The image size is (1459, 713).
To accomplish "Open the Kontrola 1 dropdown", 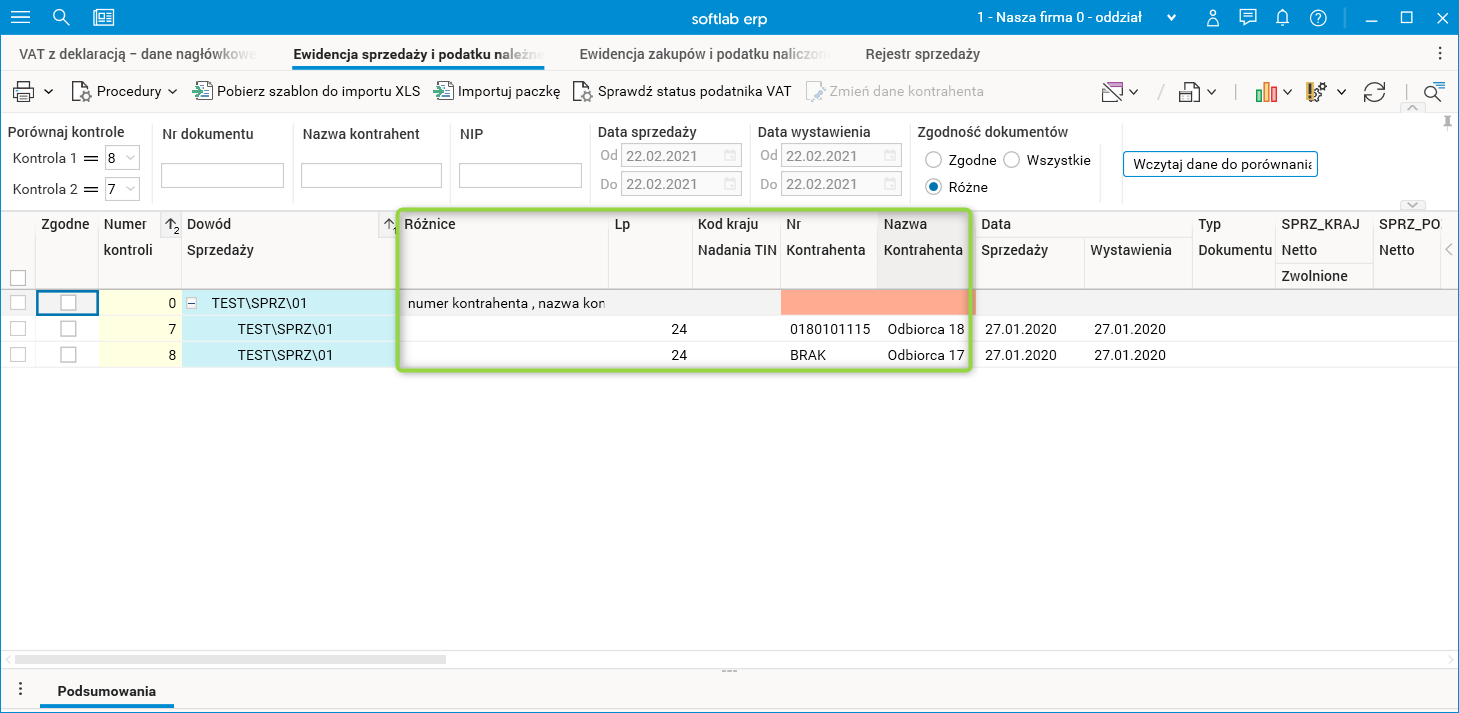I will point(131,158).
